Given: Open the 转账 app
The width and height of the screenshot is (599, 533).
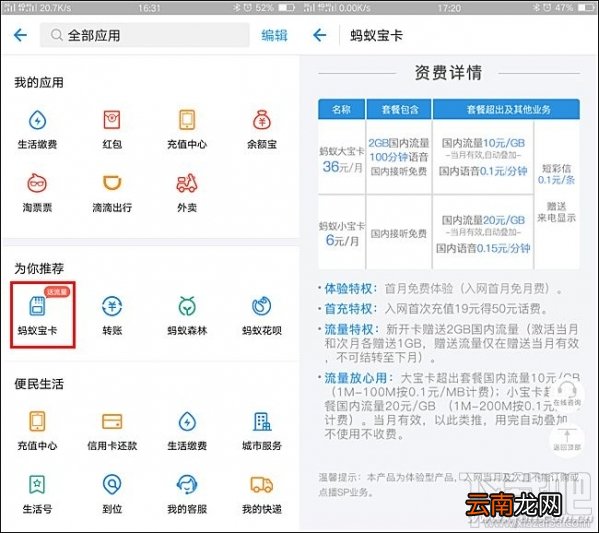Looking at the screenshot, I should pos(112,316).
